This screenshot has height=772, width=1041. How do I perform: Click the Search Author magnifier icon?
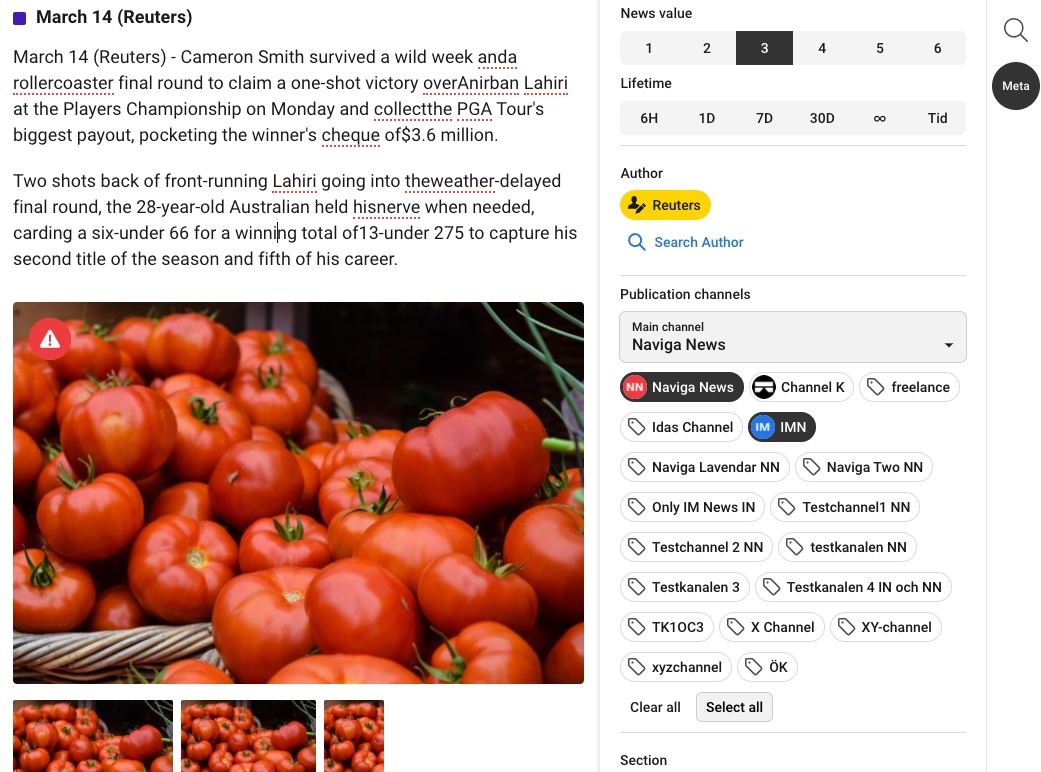[x=636, y=242]
